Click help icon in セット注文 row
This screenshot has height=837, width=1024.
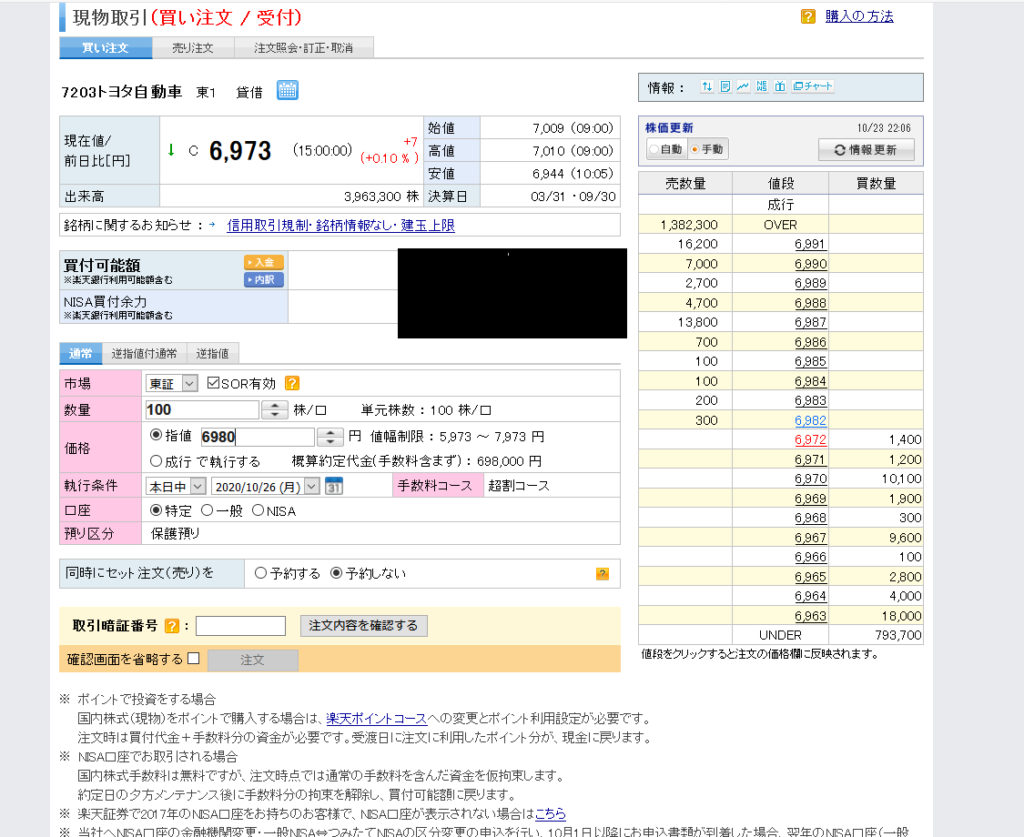(602, 574)
